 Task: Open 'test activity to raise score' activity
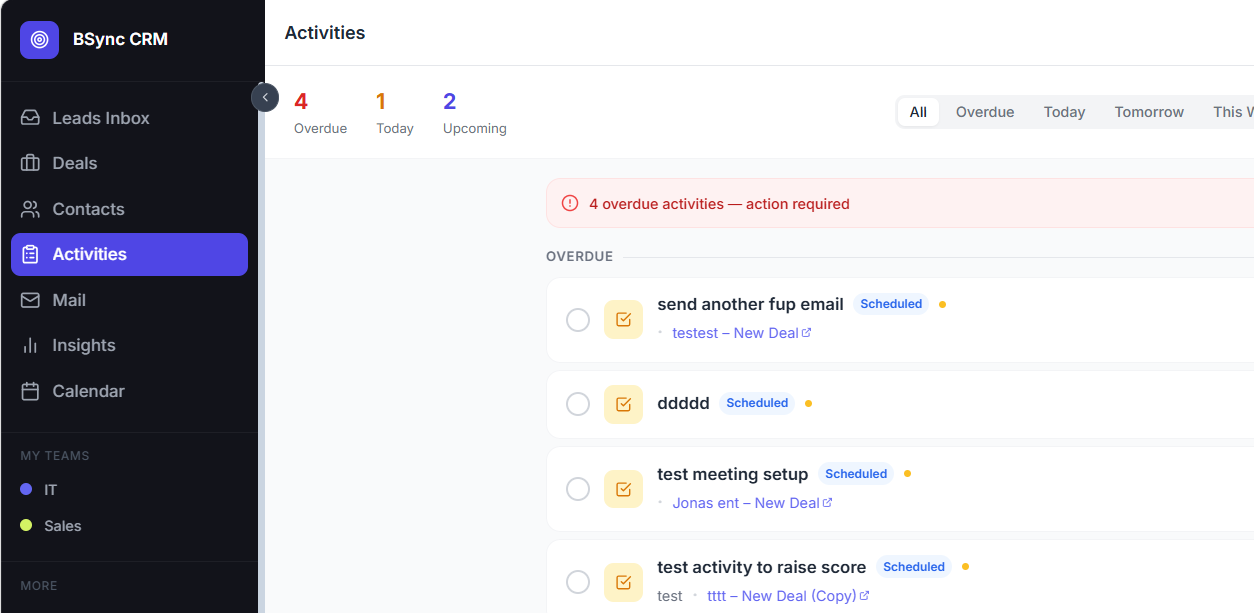[x=761, y=567]
